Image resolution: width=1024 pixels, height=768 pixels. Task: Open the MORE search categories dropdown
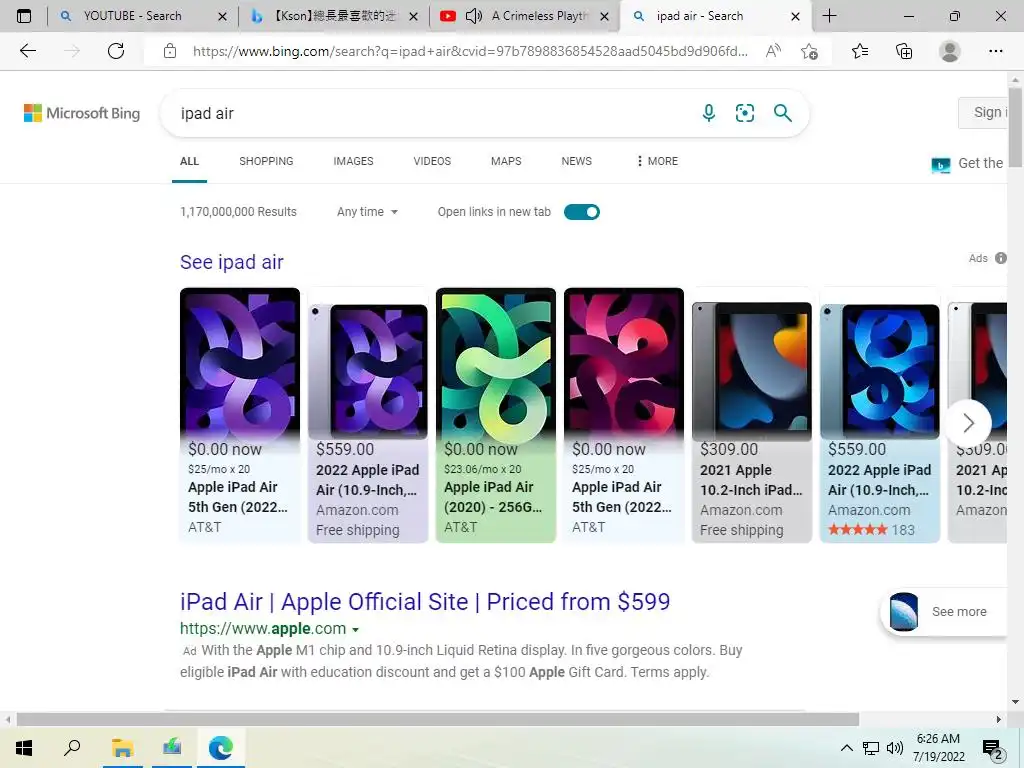click(658, 161)
